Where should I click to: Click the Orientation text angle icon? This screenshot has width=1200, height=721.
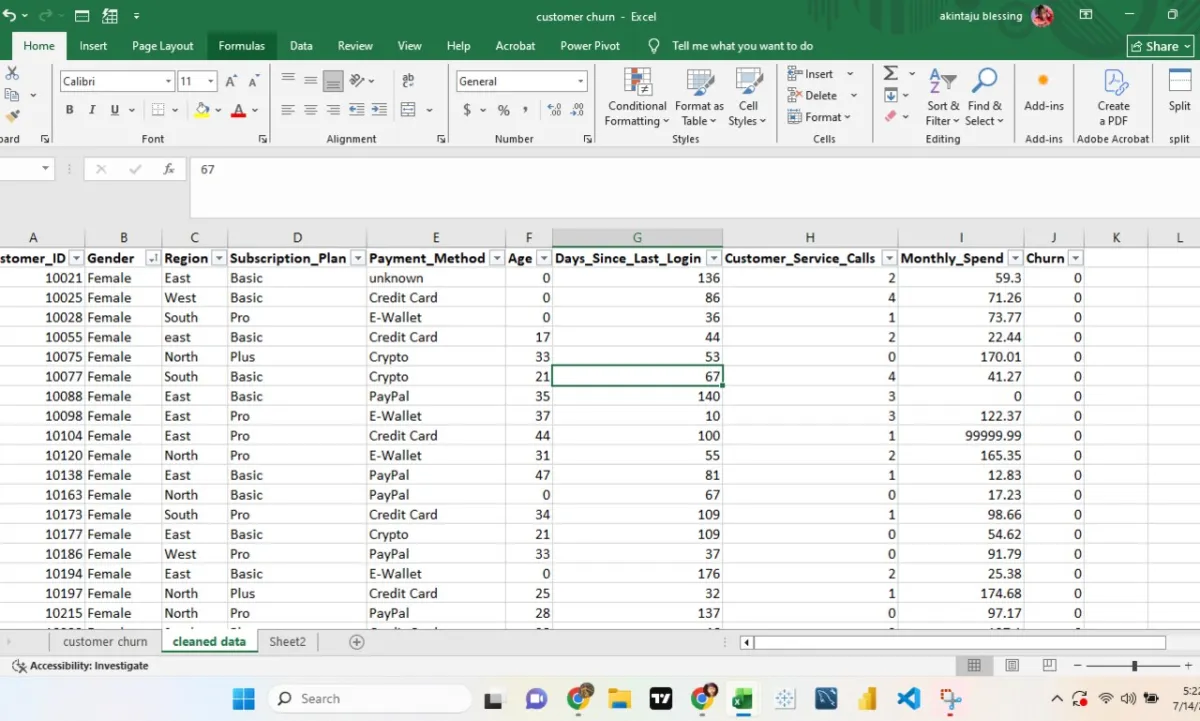point(359,81)
